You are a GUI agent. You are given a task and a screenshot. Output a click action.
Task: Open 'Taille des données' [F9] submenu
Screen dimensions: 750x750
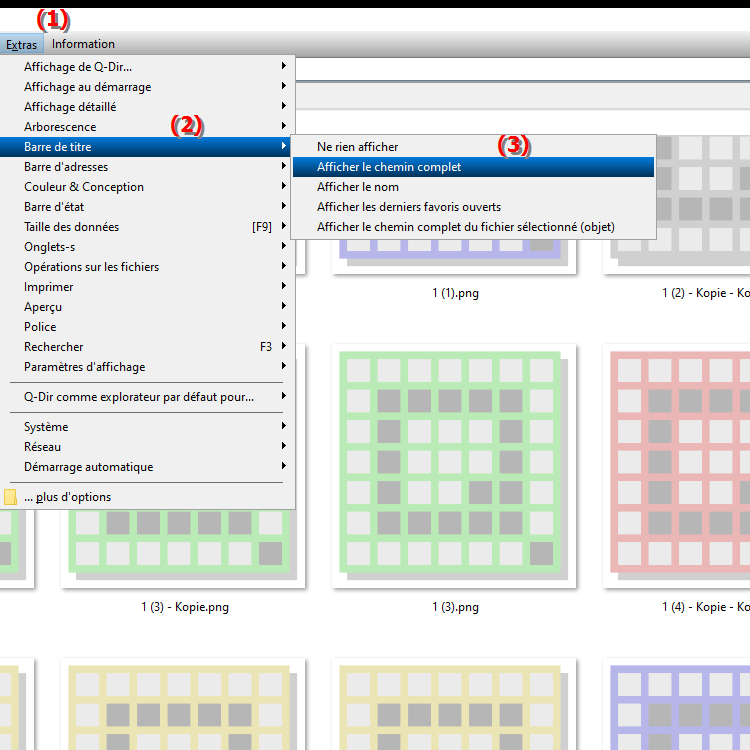click(x=147, y=227)
